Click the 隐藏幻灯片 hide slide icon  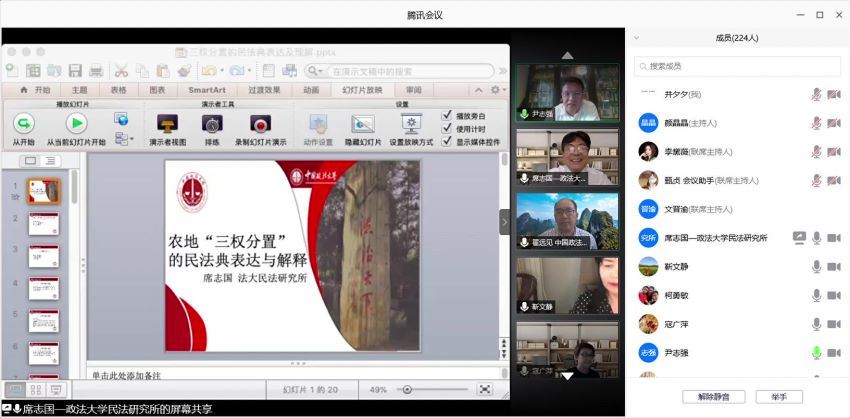pos(363,124)
